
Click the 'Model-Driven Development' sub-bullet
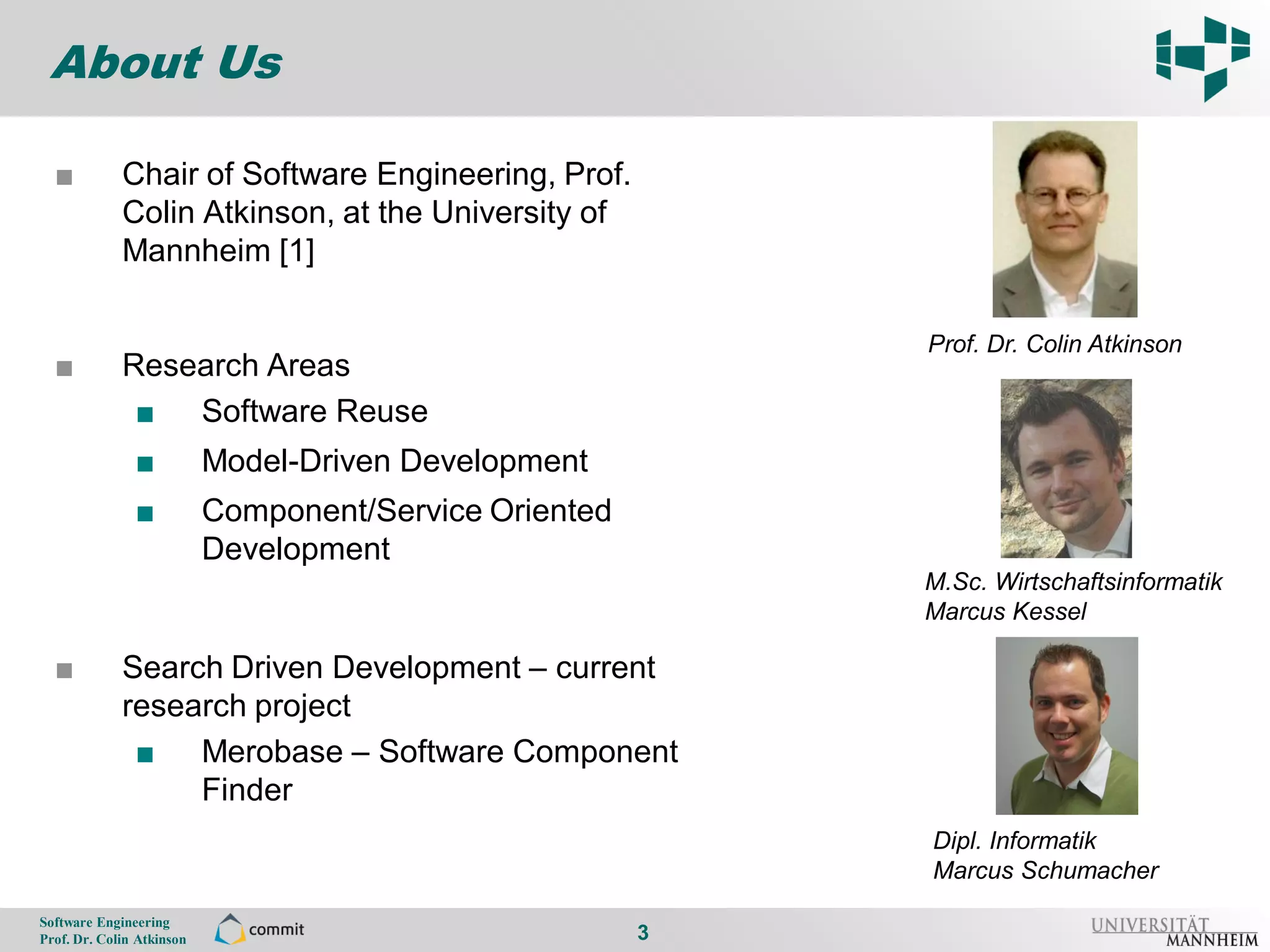tap(394, 461)
